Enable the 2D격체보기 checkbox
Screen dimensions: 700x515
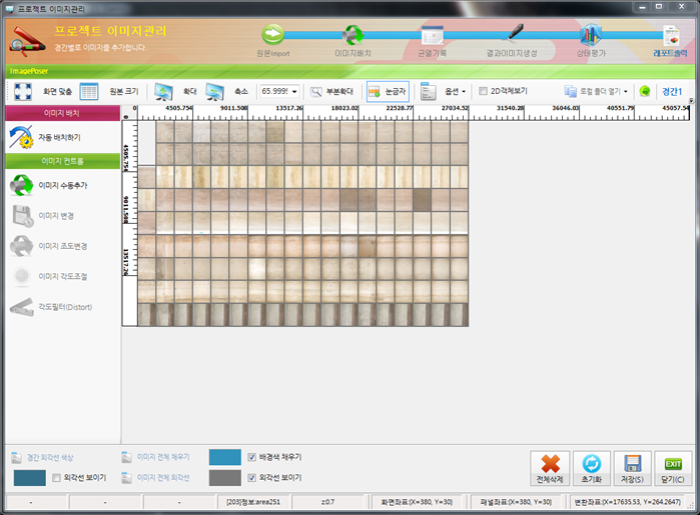point(483,91)
